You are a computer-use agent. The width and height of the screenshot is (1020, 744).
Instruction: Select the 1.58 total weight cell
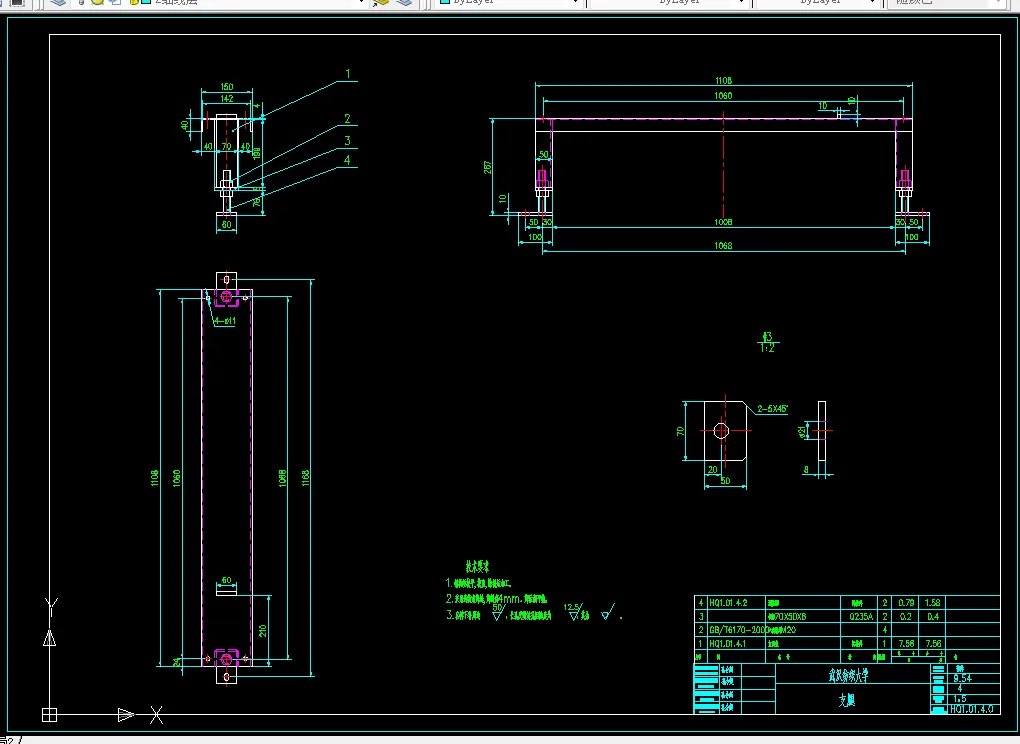(x=933, y=603)
